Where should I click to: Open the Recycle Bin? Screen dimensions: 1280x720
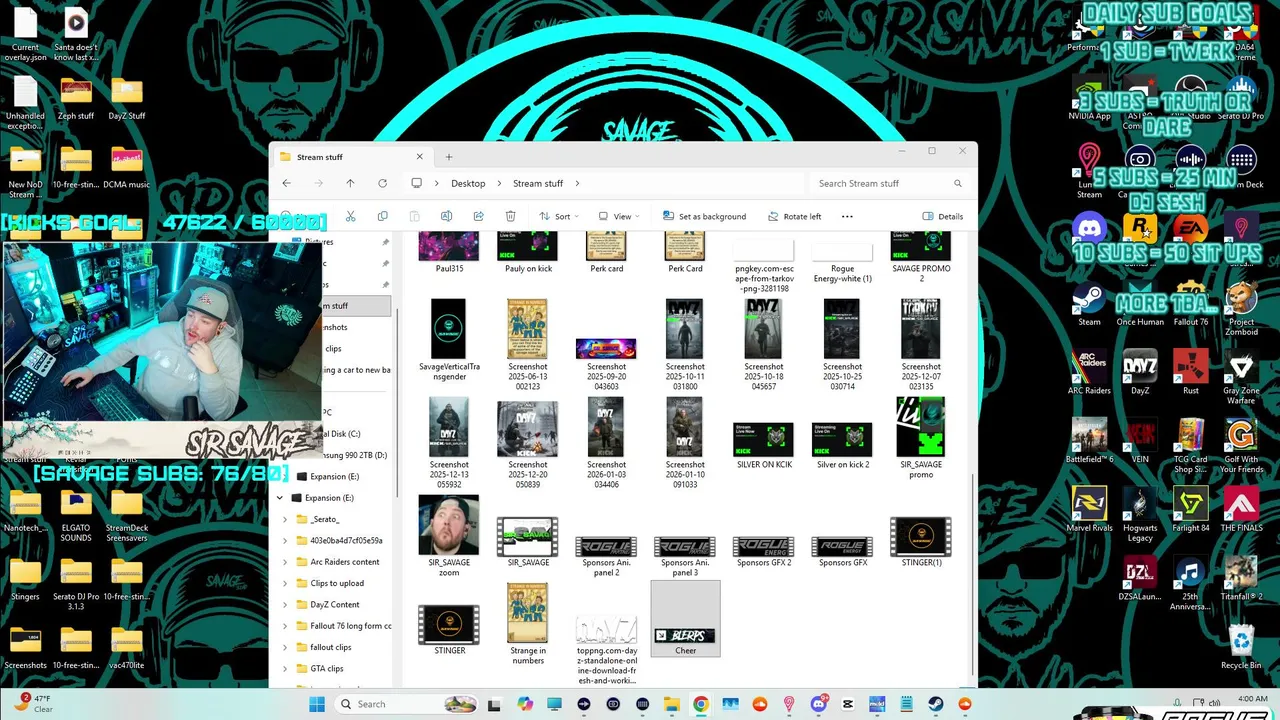1241,647
